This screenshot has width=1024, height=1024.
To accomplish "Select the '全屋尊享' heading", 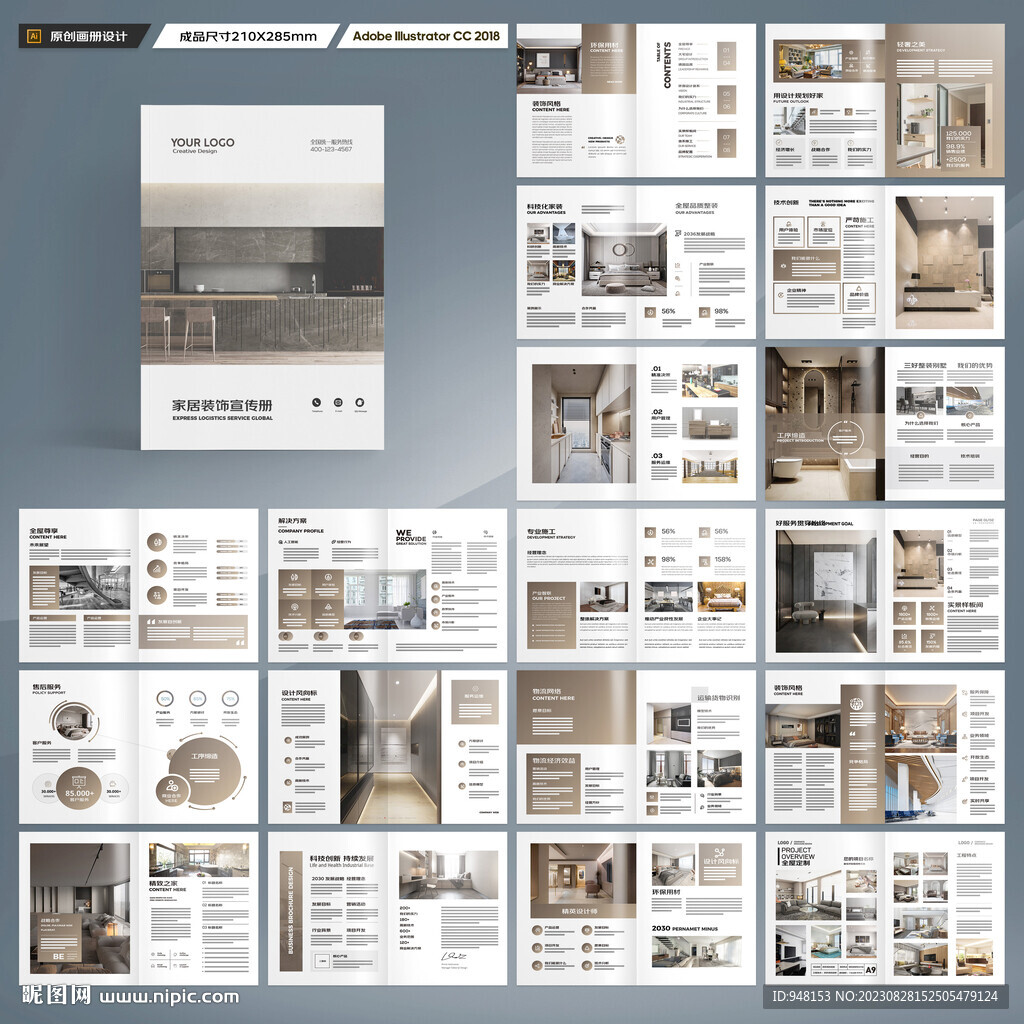I will [43, 531].
